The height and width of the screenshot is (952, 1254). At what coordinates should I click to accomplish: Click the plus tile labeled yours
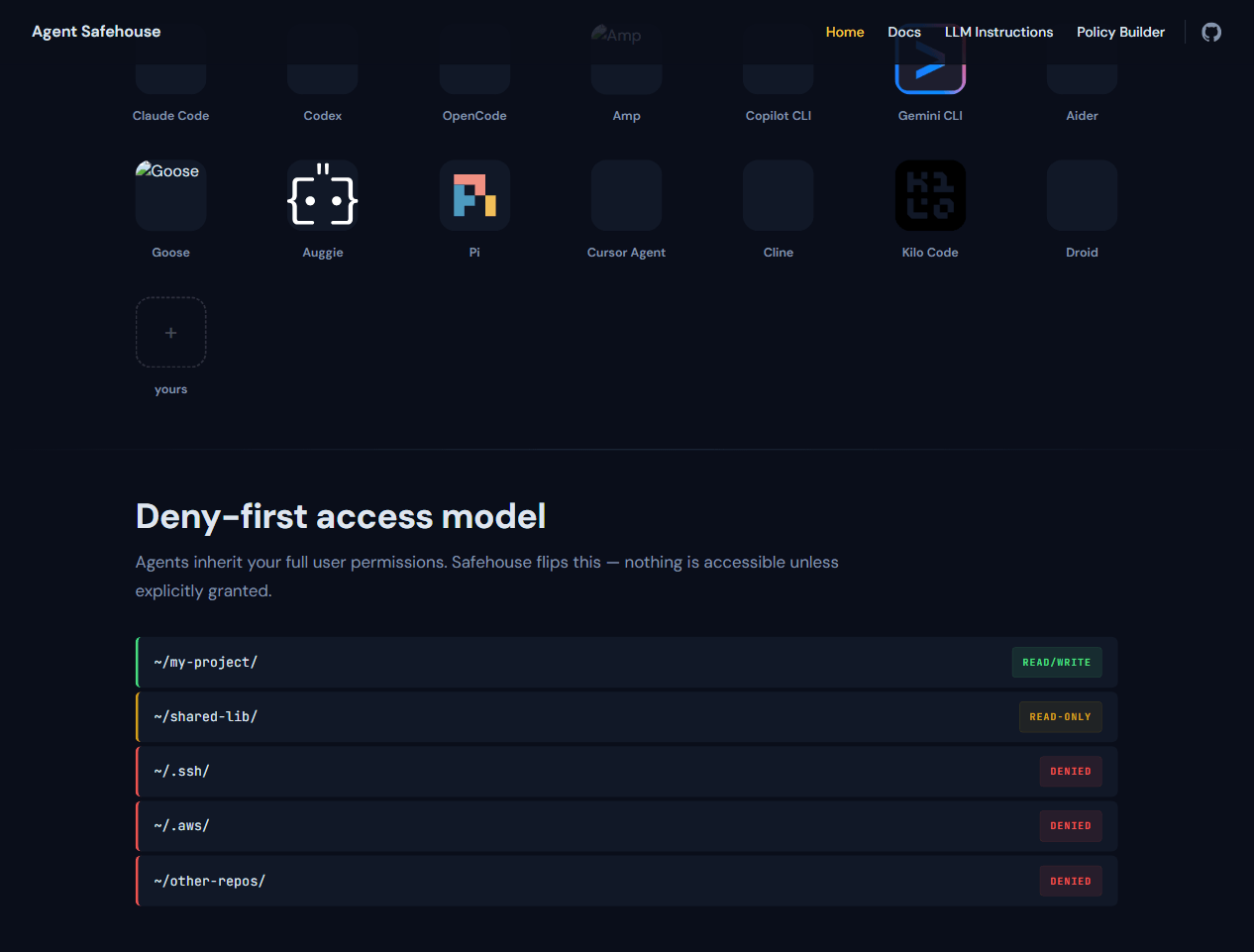click(170, 332)
